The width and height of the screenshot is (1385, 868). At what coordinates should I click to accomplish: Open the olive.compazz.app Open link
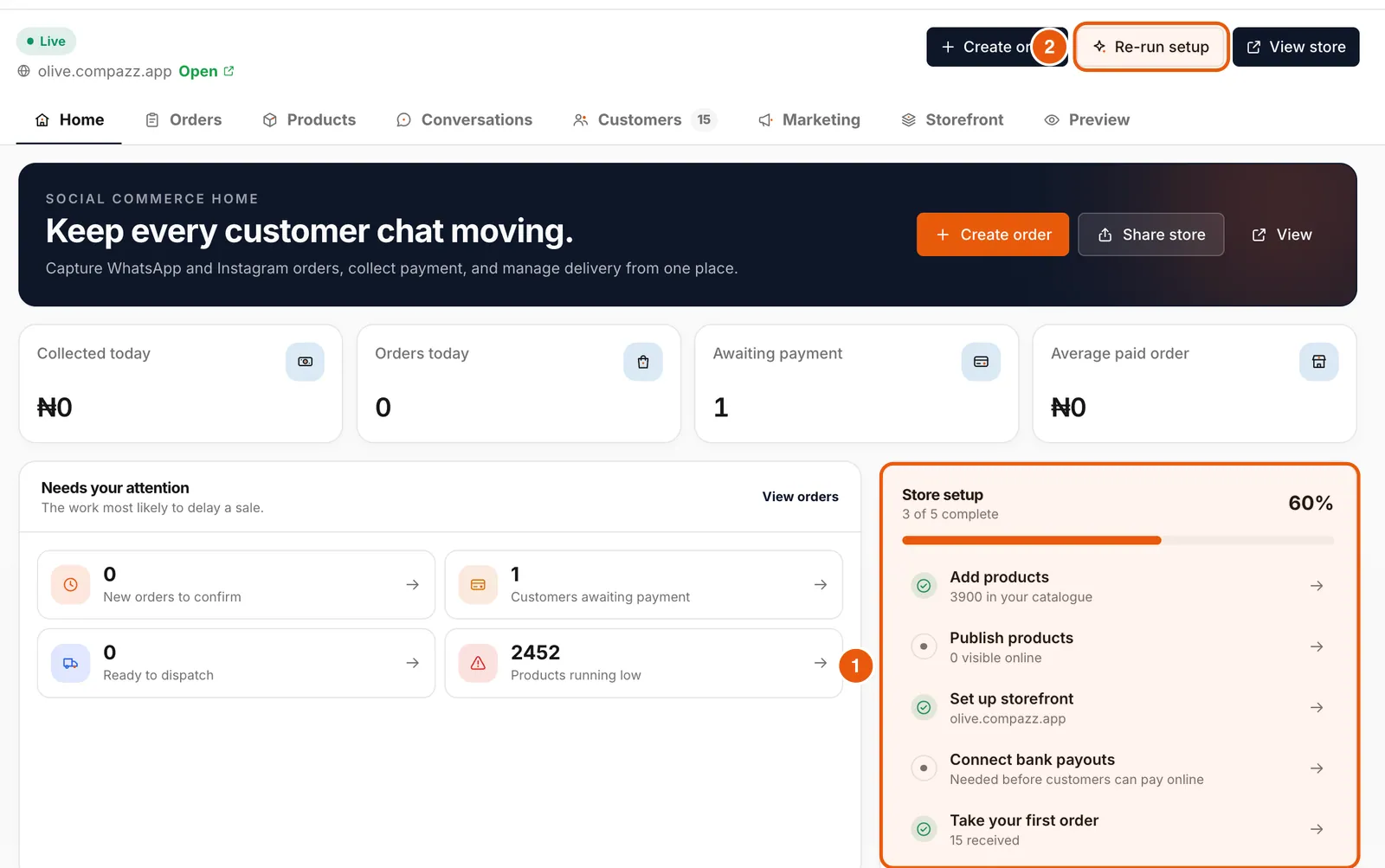coord(206,71)
